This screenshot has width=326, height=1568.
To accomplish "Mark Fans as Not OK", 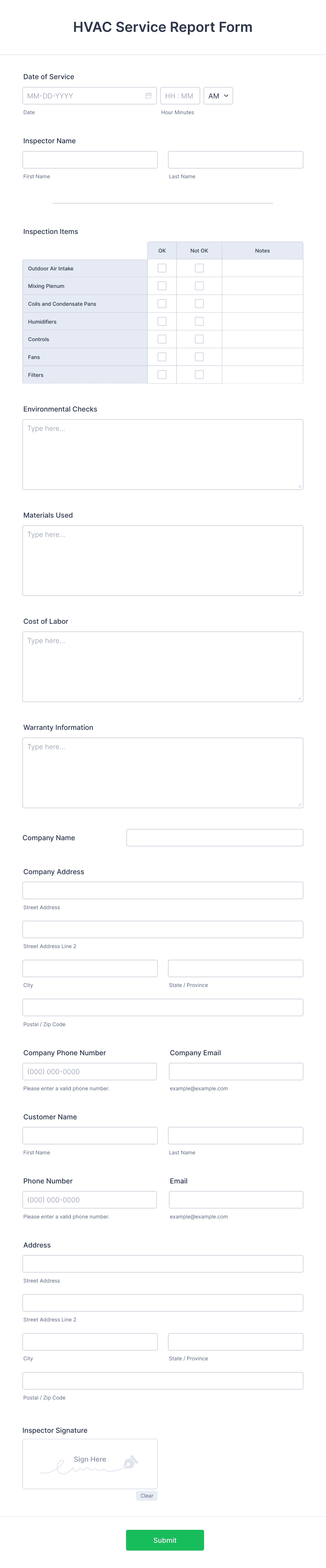I will (x=199, y=357).
